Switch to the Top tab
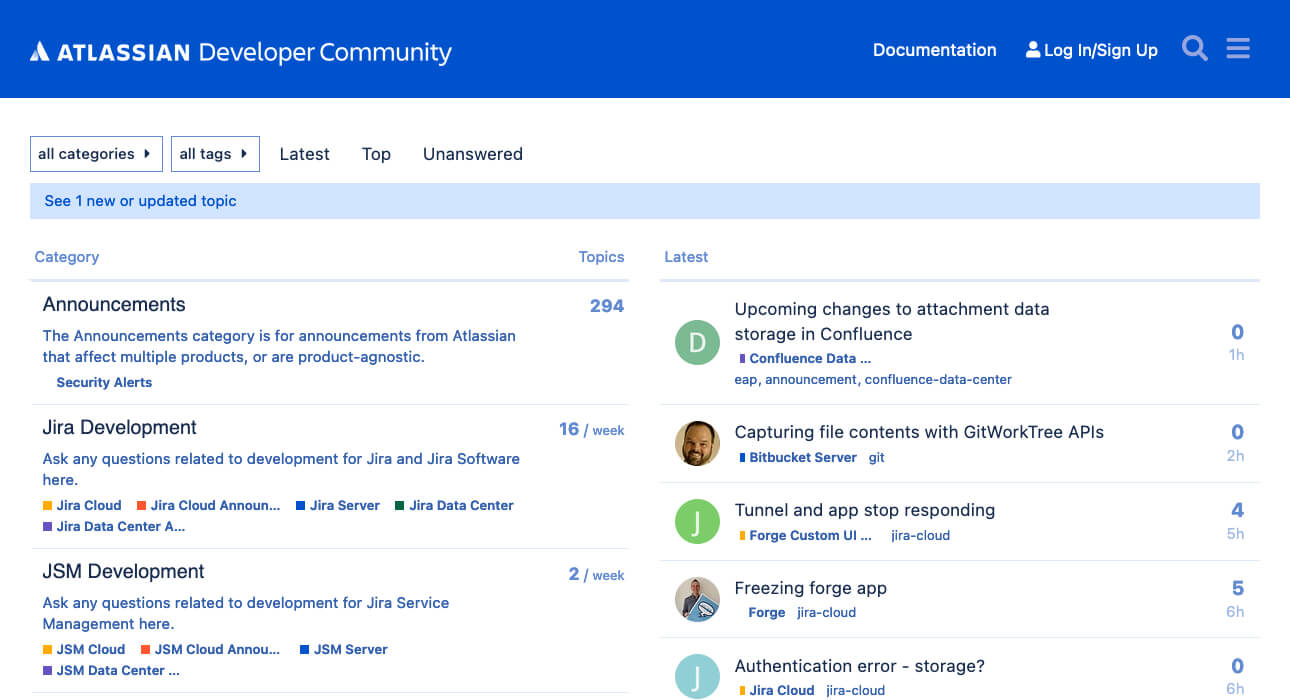Image resolution: width=1290 pixels, height=700 pixels. (x=376, y=154)
